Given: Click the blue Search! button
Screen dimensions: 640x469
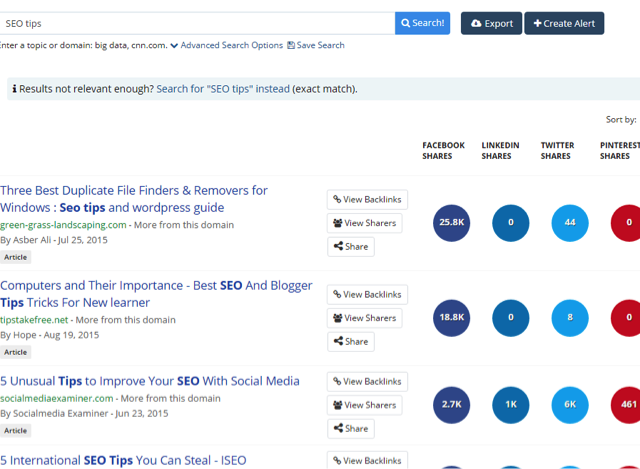Looking at the screenshot, I should (422, 23).
